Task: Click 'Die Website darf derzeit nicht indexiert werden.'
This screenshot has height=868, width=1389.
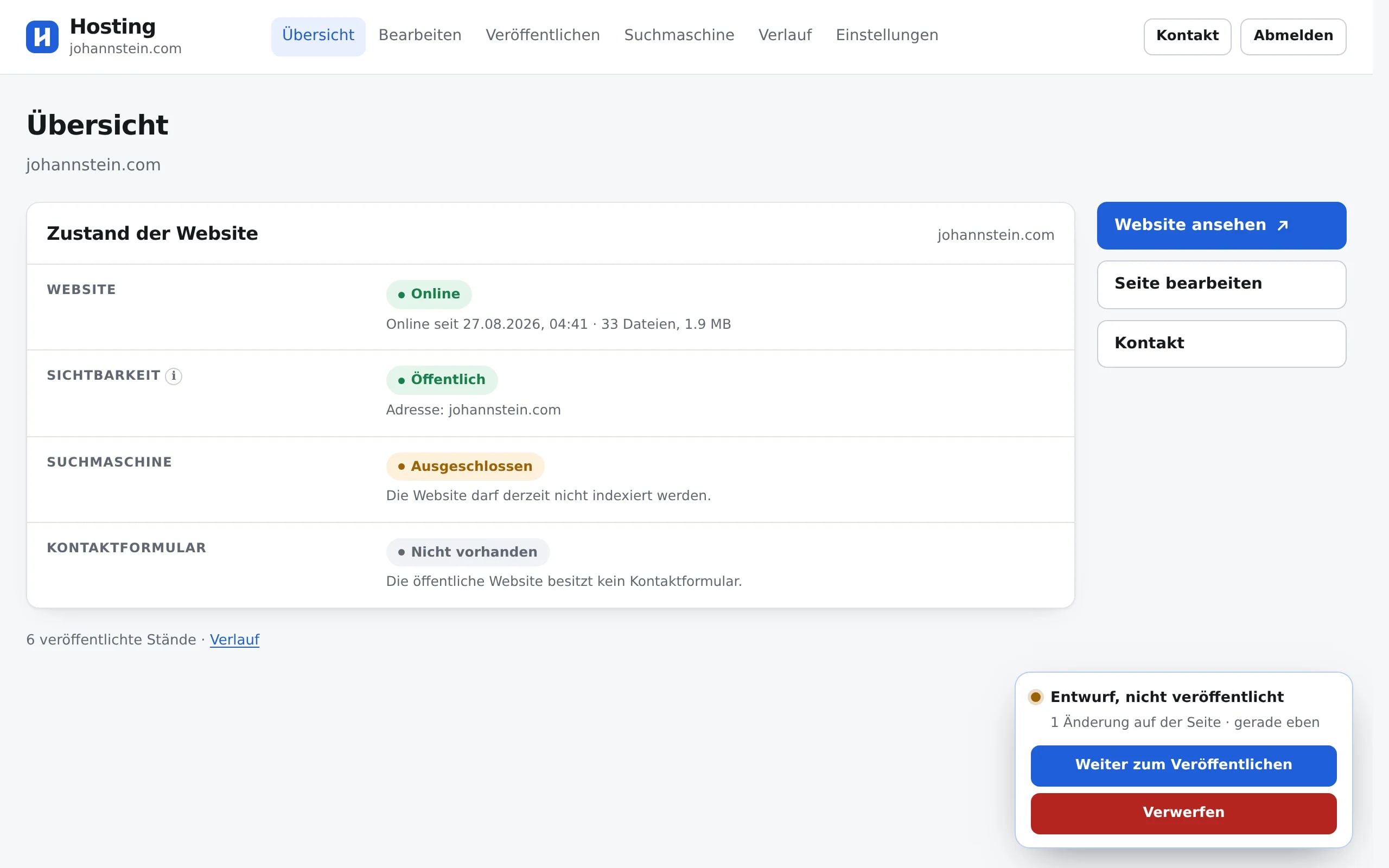Action: pyautogui.click(x=549, y=495)
